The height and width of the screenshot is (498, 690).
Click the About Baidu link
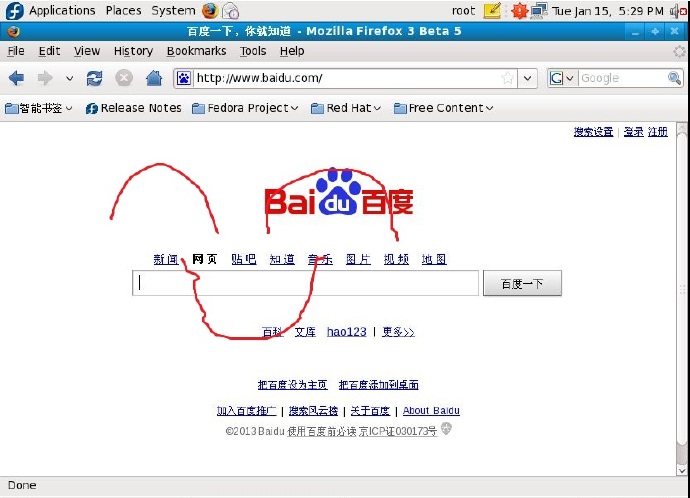point(431,410)
